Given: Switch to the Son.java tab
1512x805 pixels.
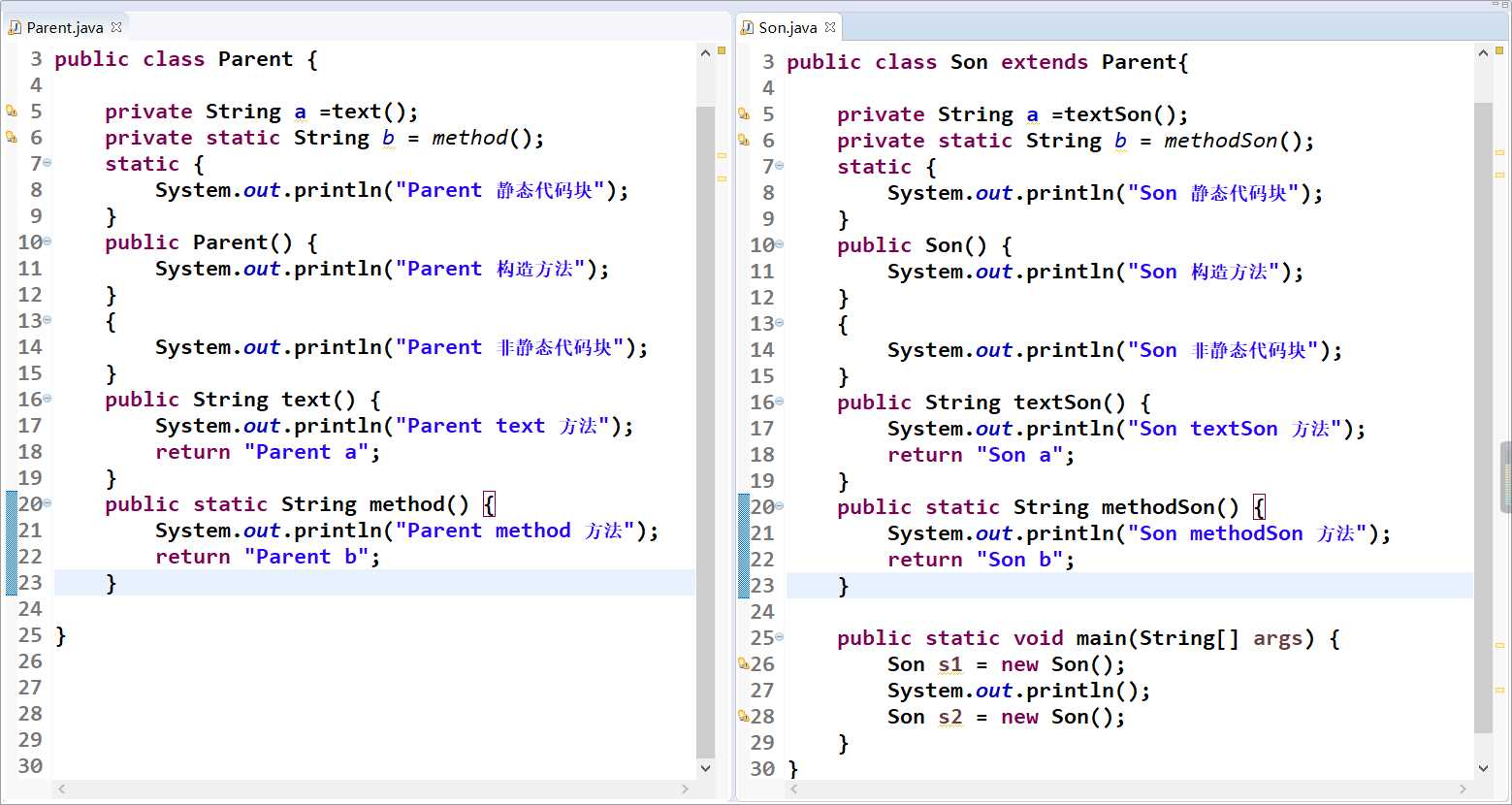Looking at the screenshot, I should (788, 27).
